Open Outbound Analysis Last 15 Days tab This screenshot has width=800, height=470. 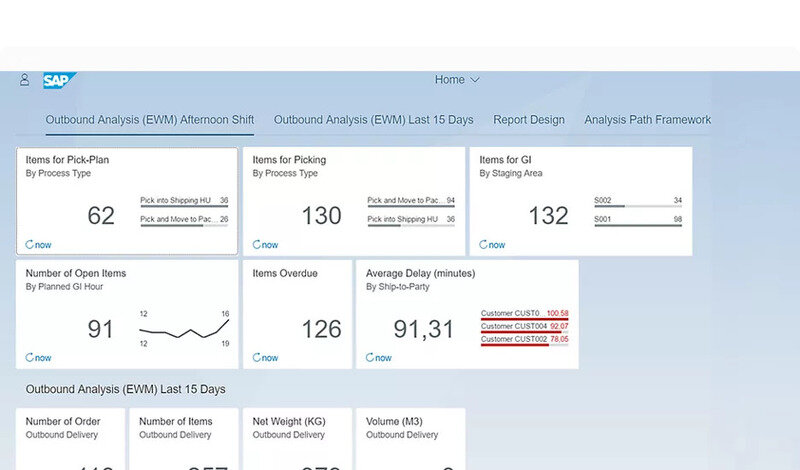[373, 120]
